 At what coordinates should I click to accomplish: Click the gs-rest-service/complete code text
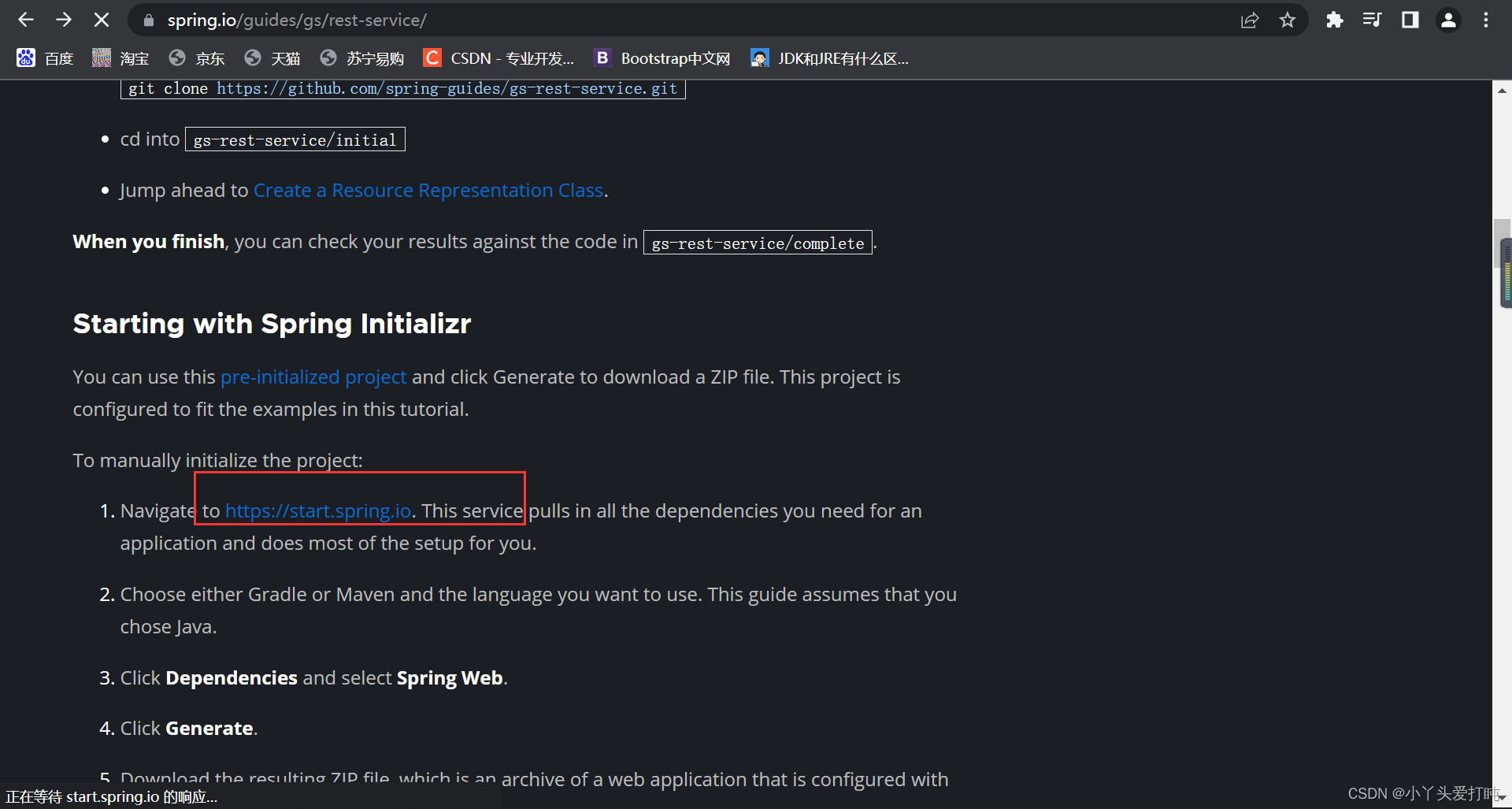[x=758, y=243]
